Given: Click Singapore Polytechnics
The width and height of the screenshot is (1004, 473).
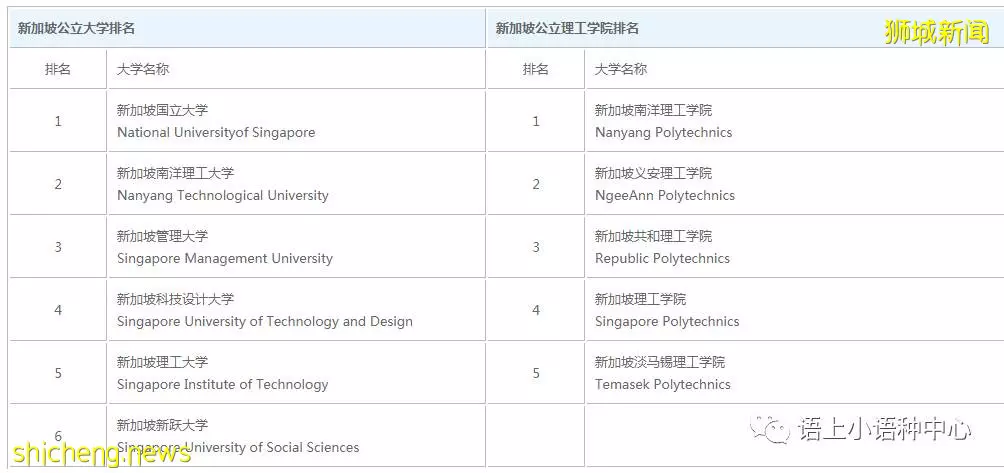Looking at the screenshot, I should click(x=667, y=321).
